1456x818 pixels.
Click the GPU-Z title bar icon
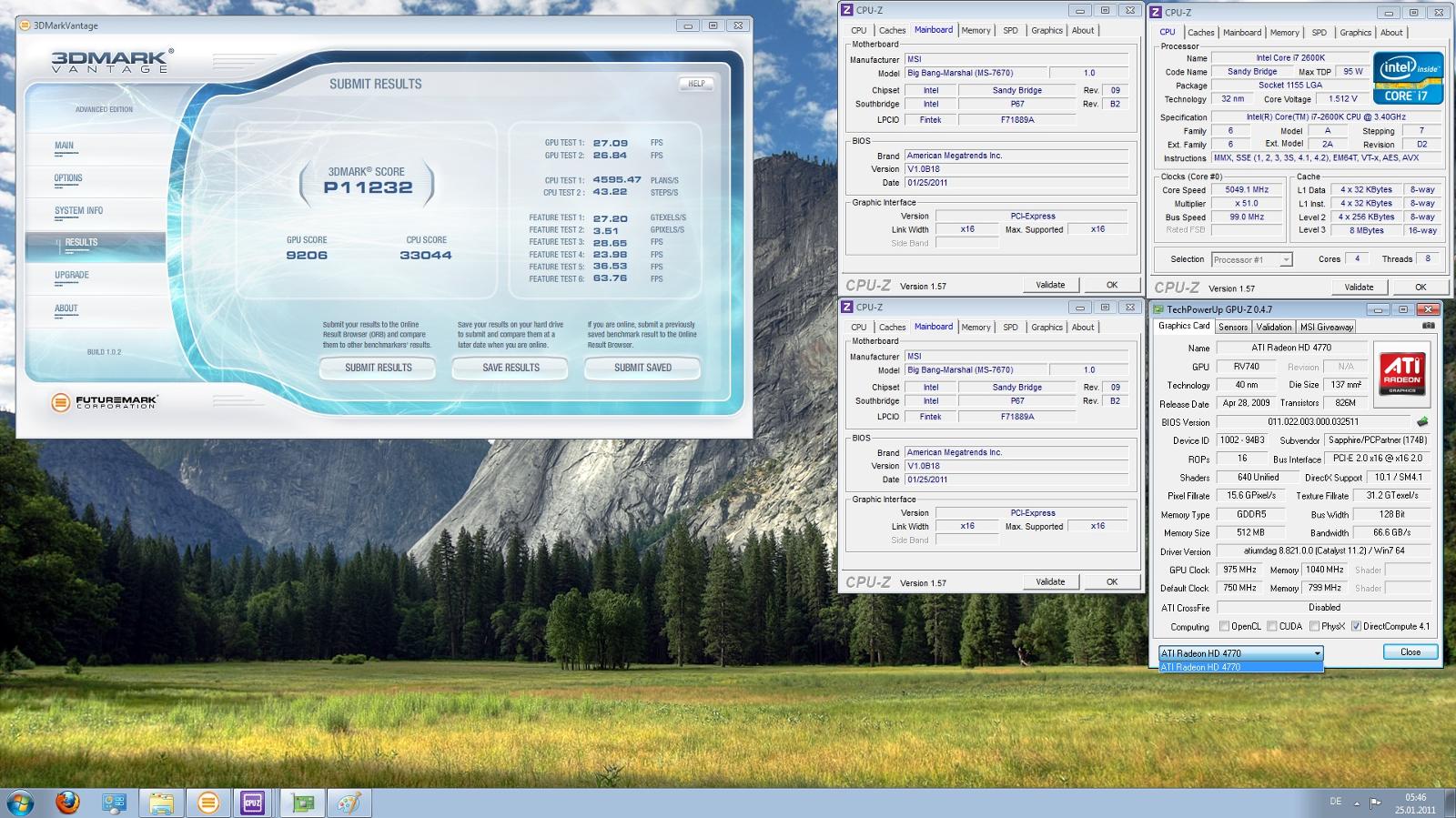pyautogui.click(x=1159, y=309)
